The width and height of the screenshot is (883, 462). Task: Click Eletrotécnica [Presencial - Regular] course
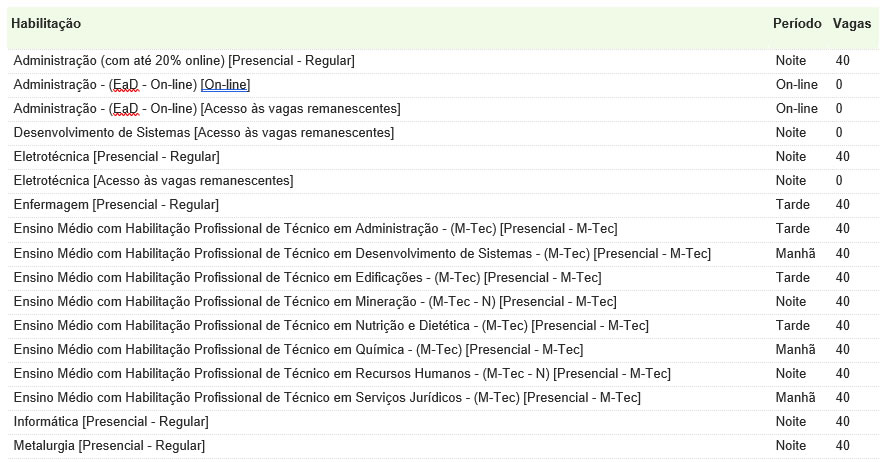(117, 157)
